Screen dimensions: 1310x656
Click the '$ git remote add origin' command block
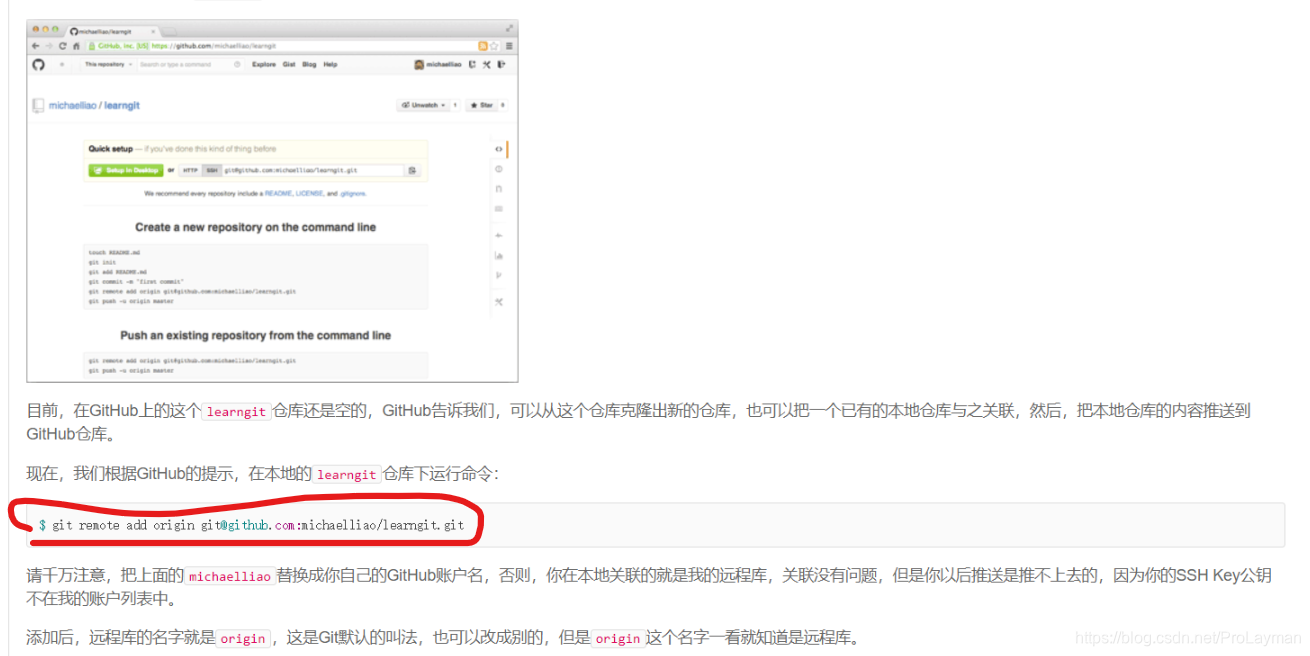tap(656, 525)
